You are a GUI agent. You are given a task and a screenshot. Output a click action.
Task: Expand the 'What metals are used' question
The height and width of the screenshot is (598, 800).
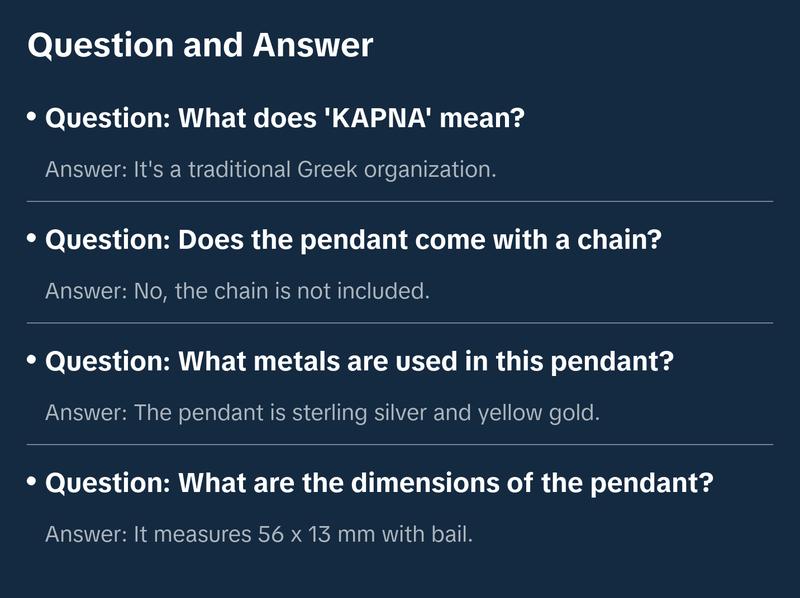pyautogui.click(x=360, y=362)
